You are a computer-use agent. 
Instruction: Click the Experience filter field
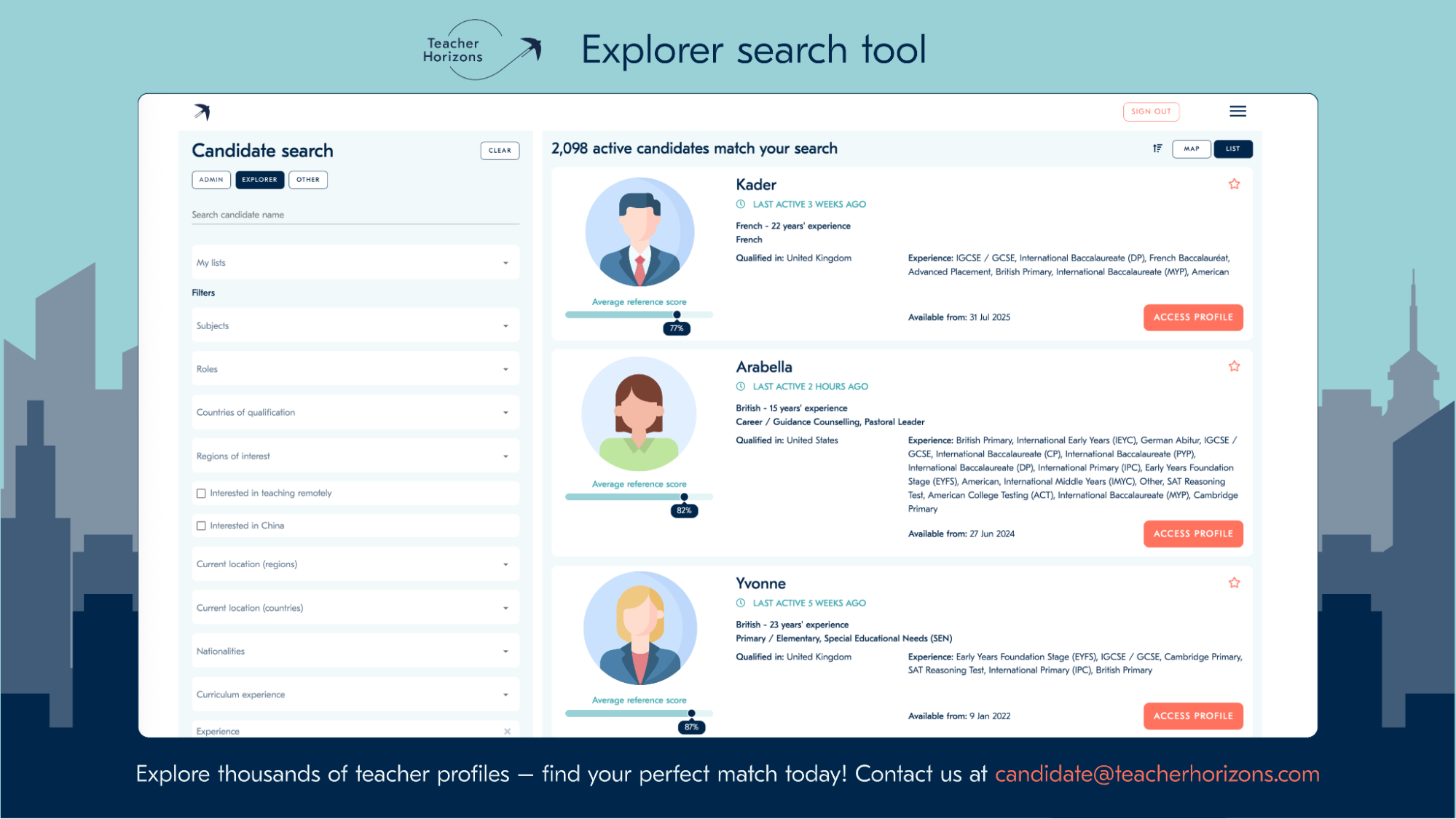[x=355, y=729]
